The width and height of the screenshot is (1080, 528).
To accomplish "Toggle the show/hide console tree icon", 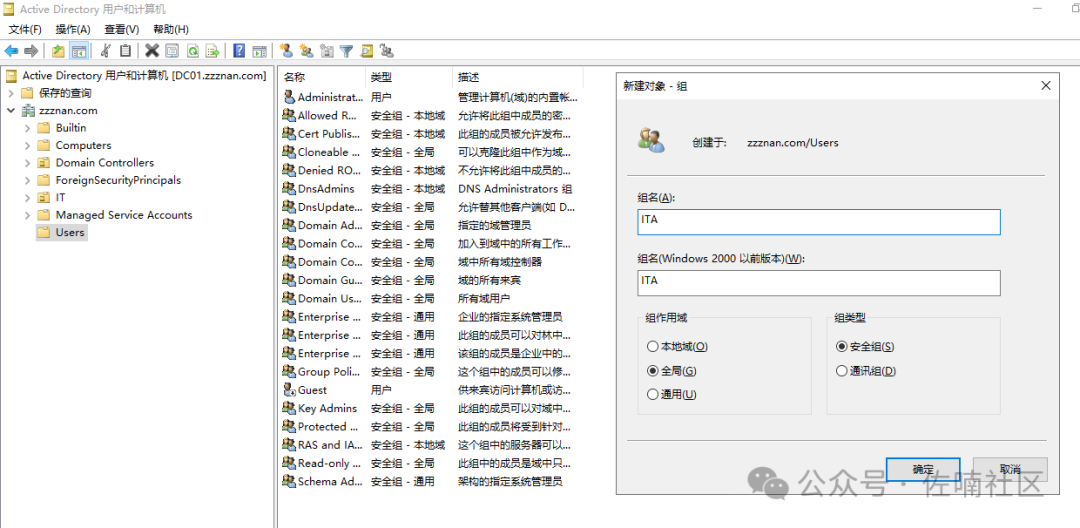I will pyautogui.click(x=80, y=51).
